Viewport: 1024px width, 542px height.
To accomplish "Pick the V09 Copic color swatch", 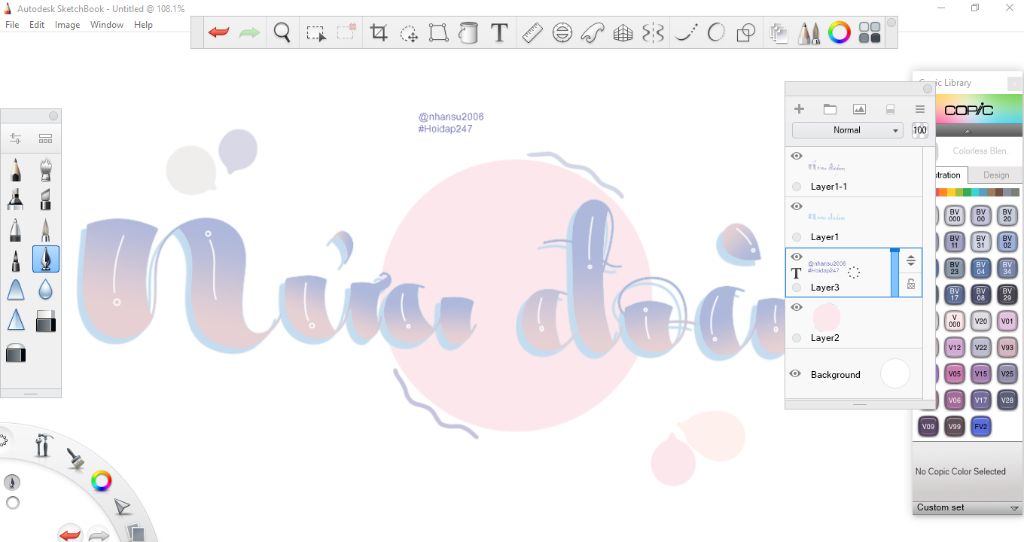I will pos(928,426).
